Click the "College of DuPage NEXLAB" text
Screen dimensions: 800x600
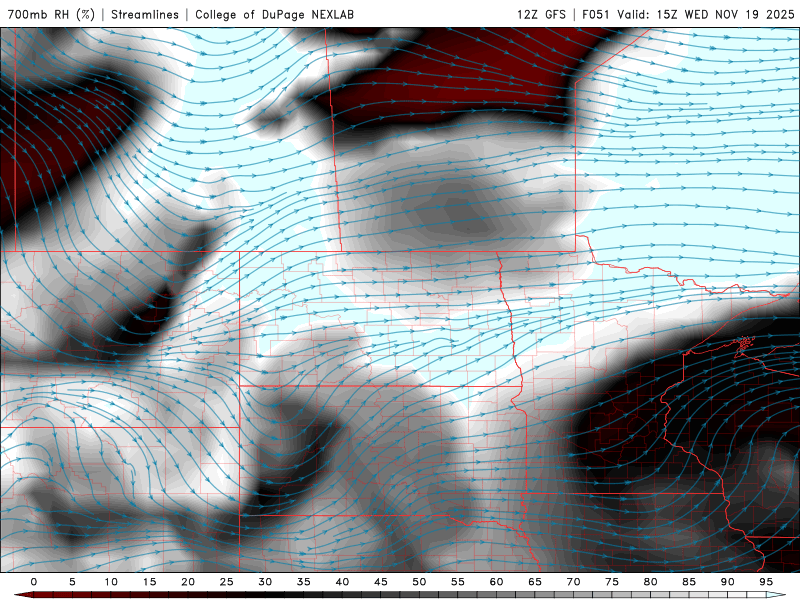274,14
